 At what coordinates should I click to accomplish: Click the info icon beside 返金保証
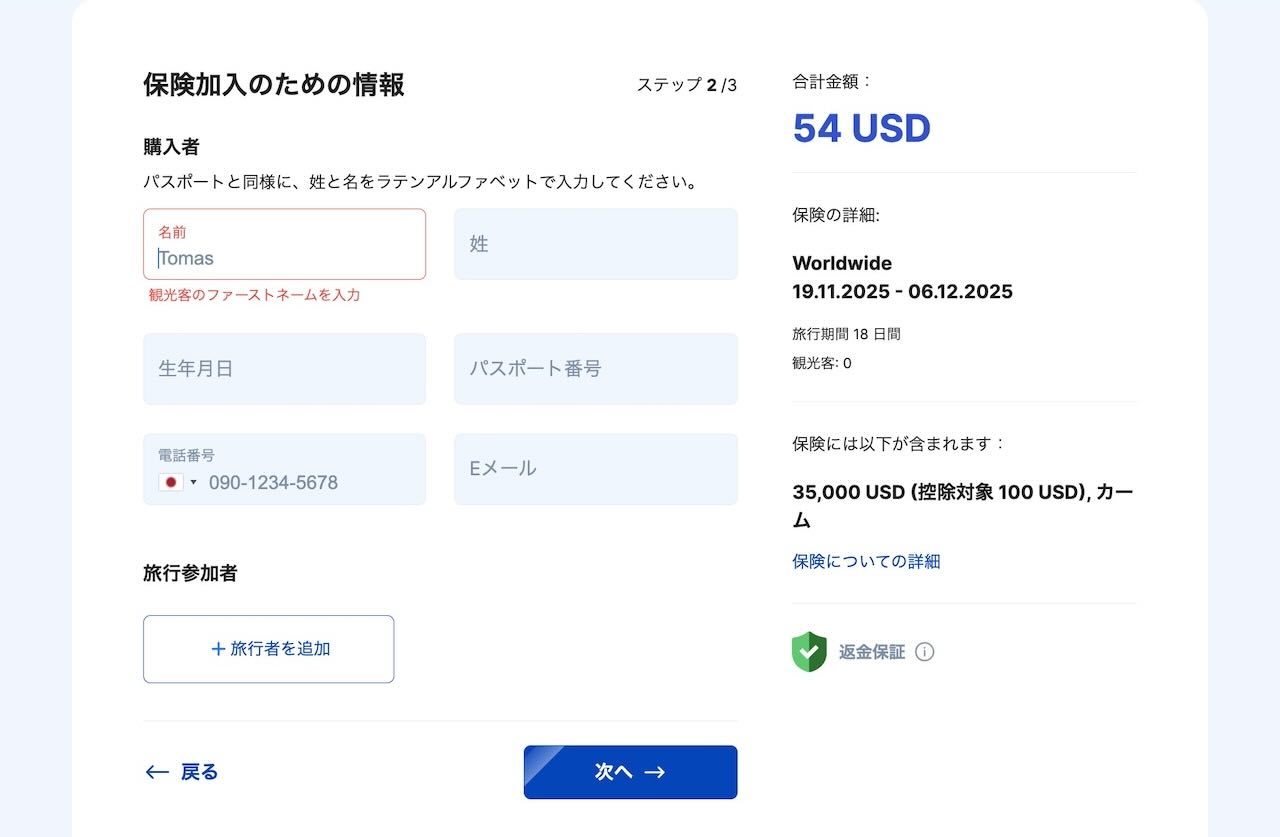click(x=925, y=652)
